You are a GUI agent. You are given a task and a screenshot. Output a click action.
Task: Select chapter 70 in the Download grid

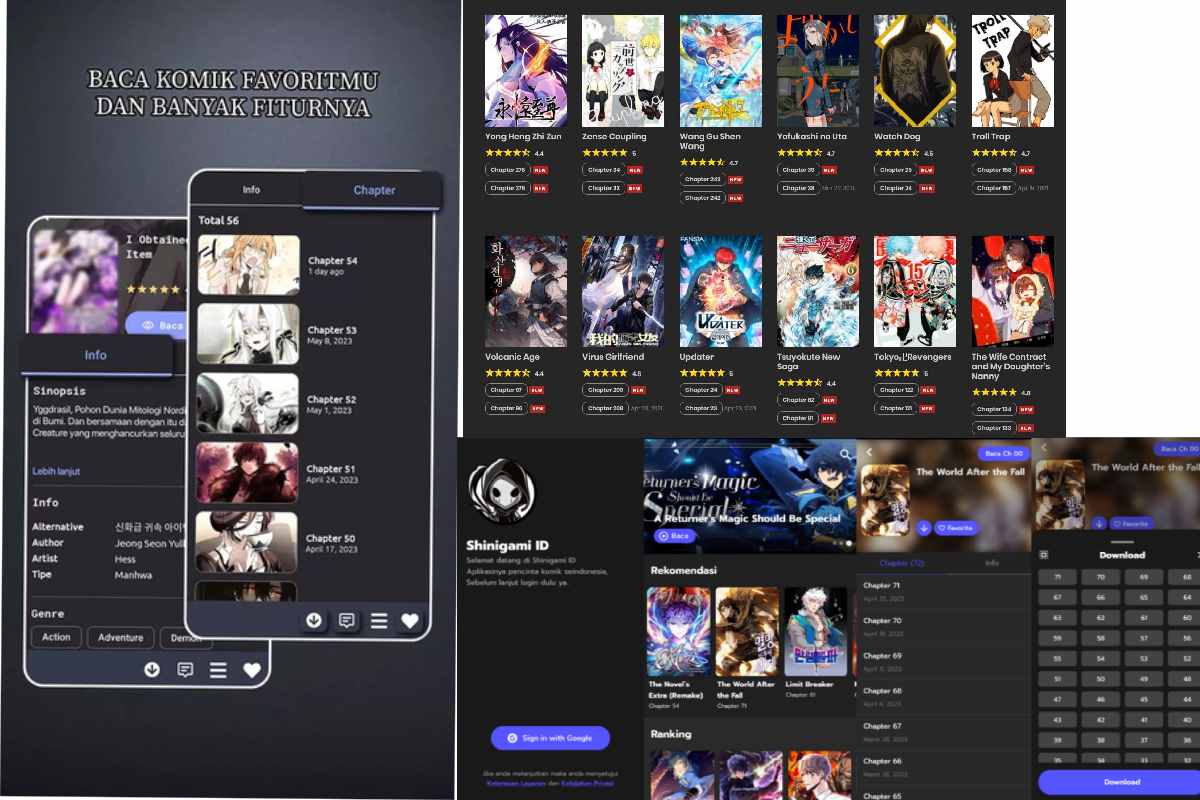pos(1101,577)
